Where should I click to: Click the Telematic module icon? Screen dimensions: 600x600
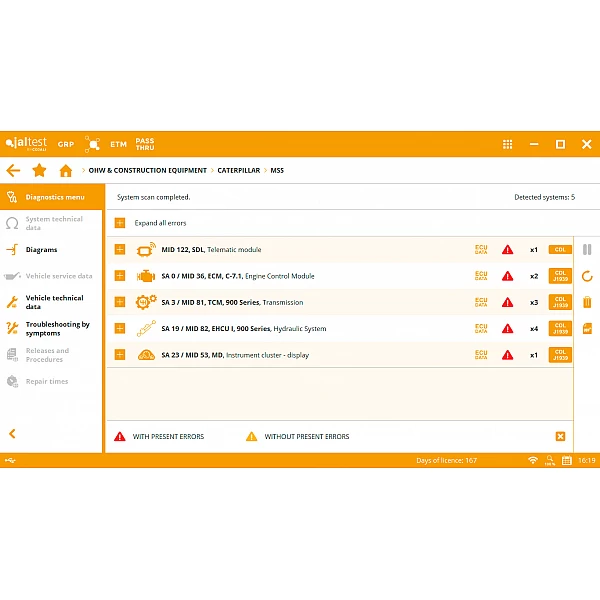pos(146,249)
